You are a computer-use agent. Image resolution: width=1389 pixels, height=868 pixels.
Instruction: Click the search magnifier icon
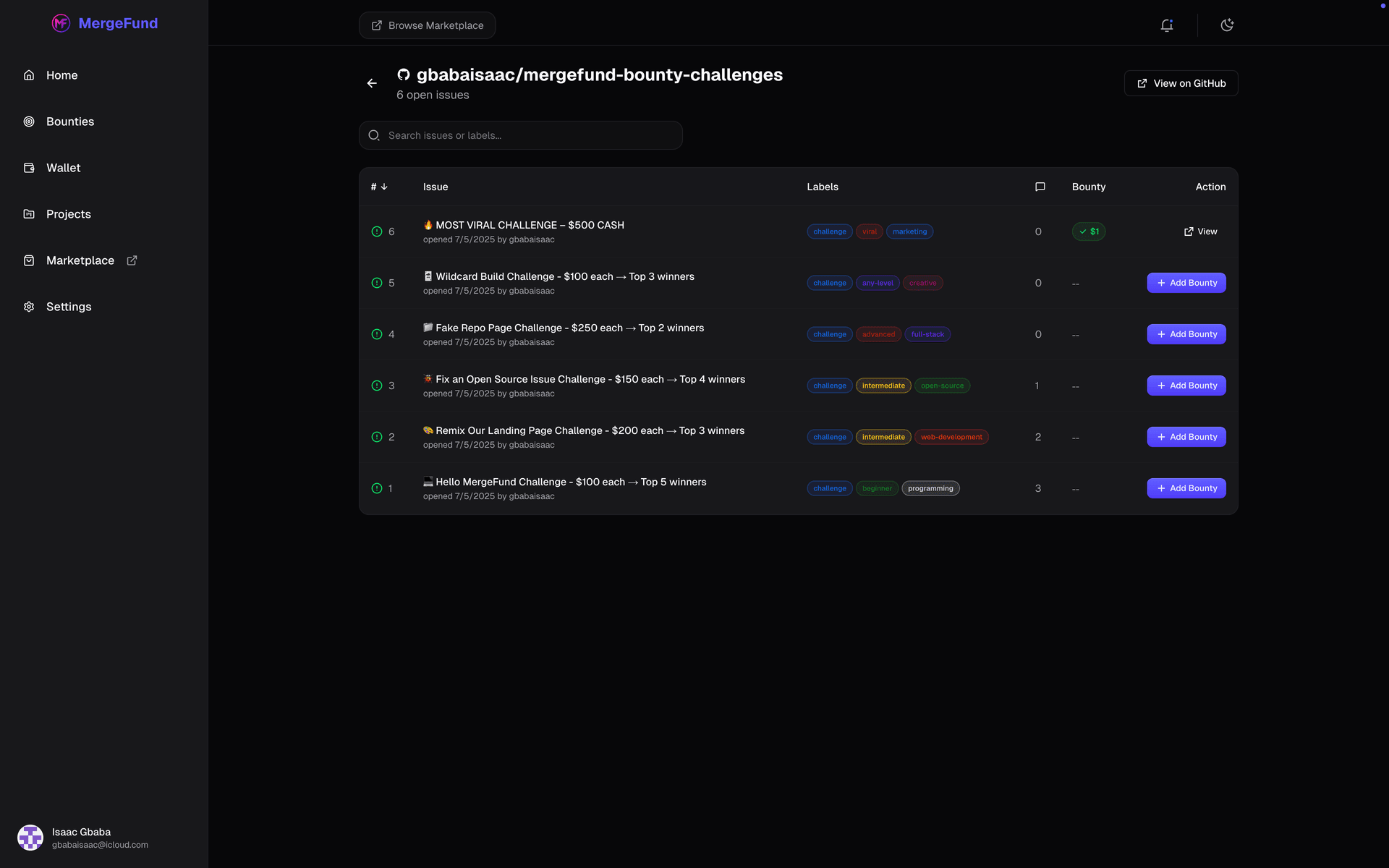(x=374, y=135)
